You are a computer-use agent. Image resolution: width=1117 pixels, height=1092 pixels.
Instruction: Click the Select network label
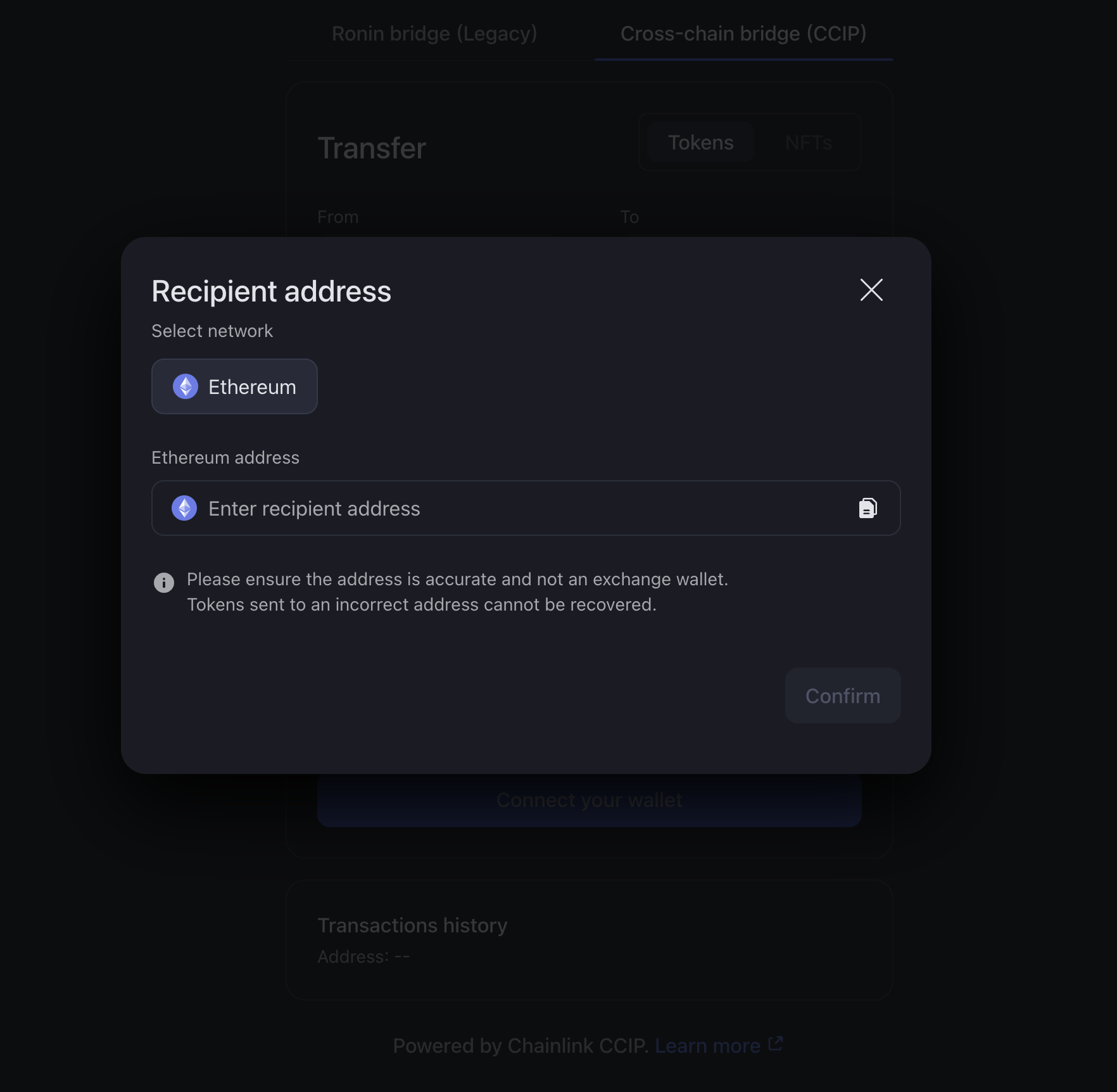(x=212, y=331)
